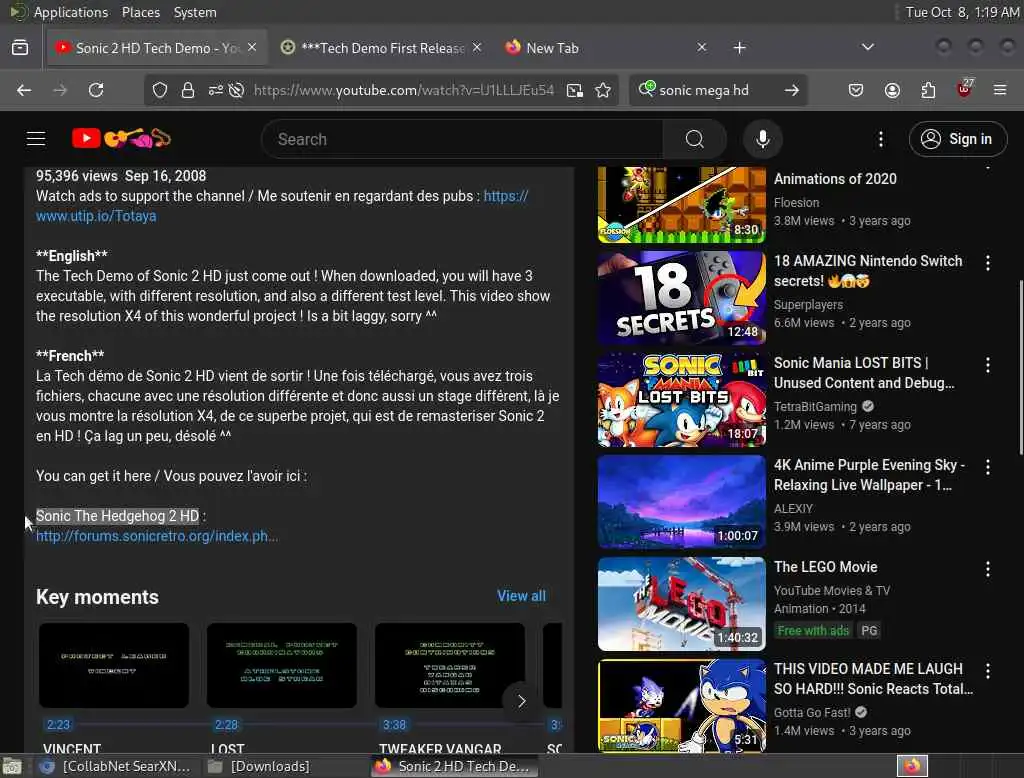Jump to the 2:28 timestamp
The image size is (1024, 778).
coord(226,724)
